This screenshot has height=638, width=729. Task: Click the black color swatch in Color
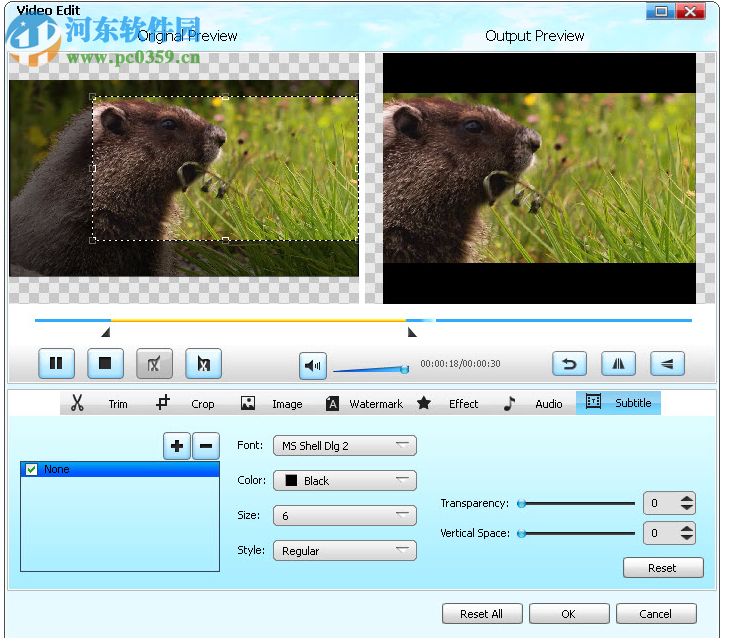click(291, 480)
